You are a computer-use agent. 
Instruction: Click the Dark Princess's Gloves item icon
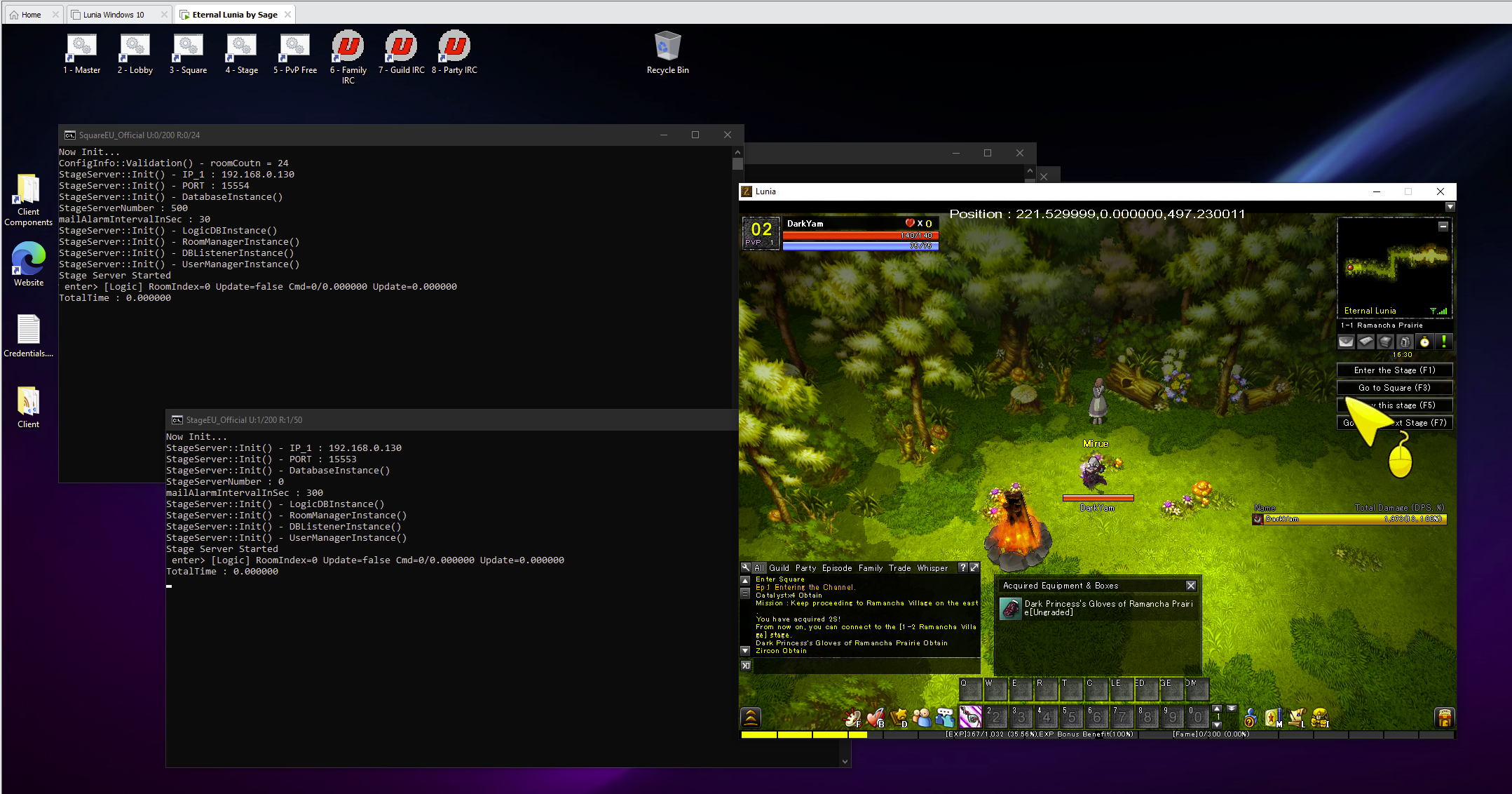pyautogui.click(x=1010, y=608)
